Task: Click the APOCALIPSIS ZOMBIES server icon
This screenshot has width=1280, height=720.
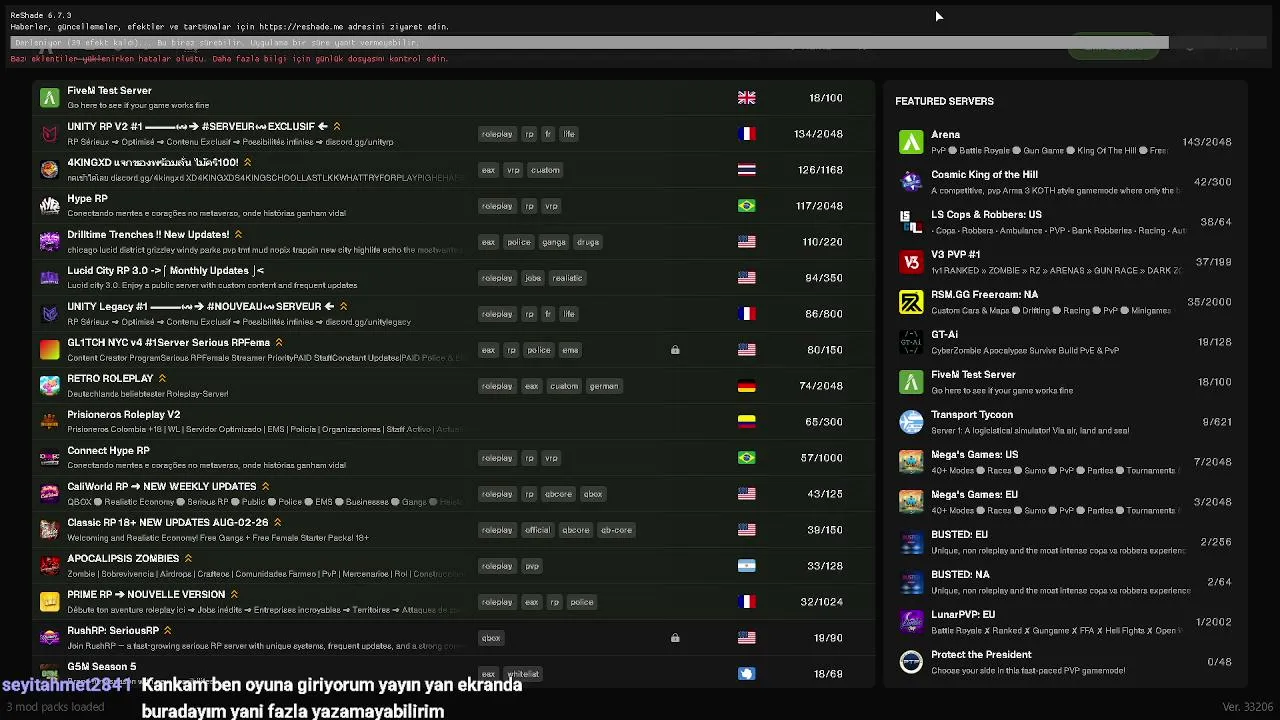Action: tap(49, 566)
